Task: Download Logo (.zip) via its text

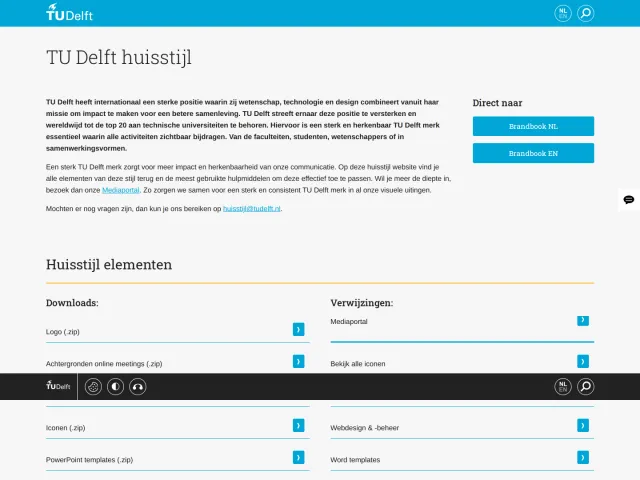Action: pyautogui.click(x=62, y=332)
